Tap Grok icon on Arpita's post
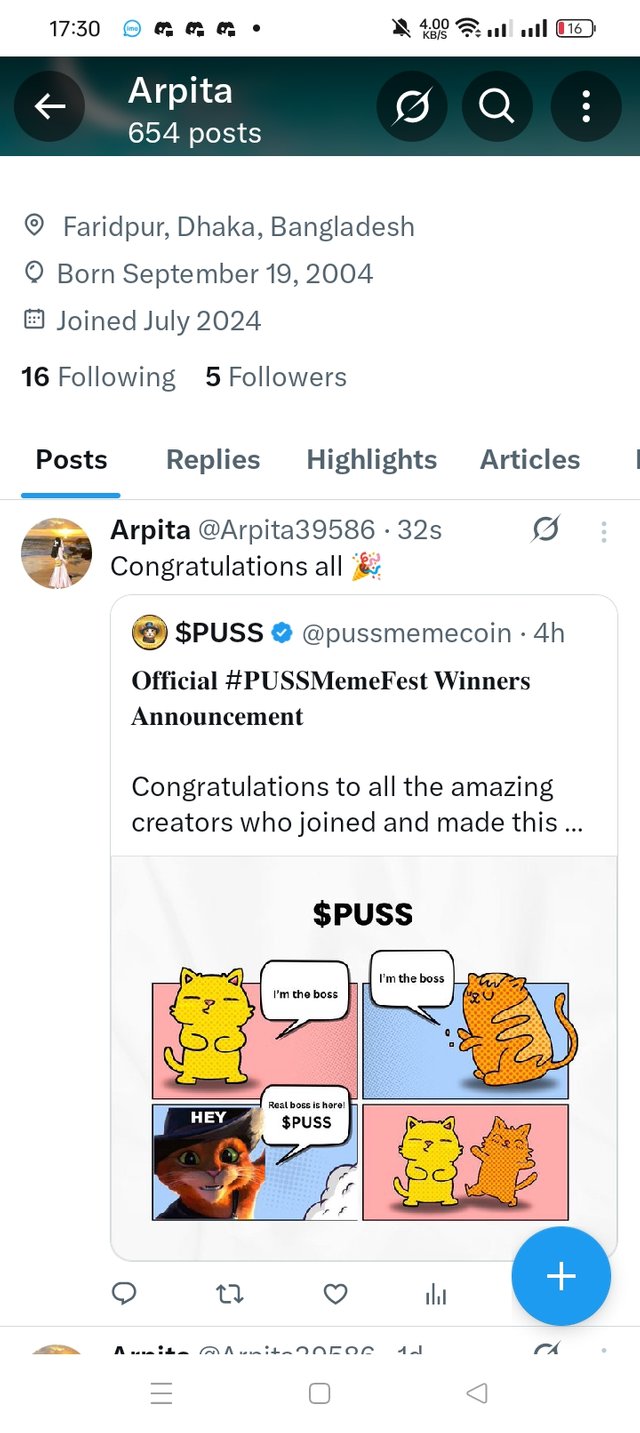 (x=545, y=529)
